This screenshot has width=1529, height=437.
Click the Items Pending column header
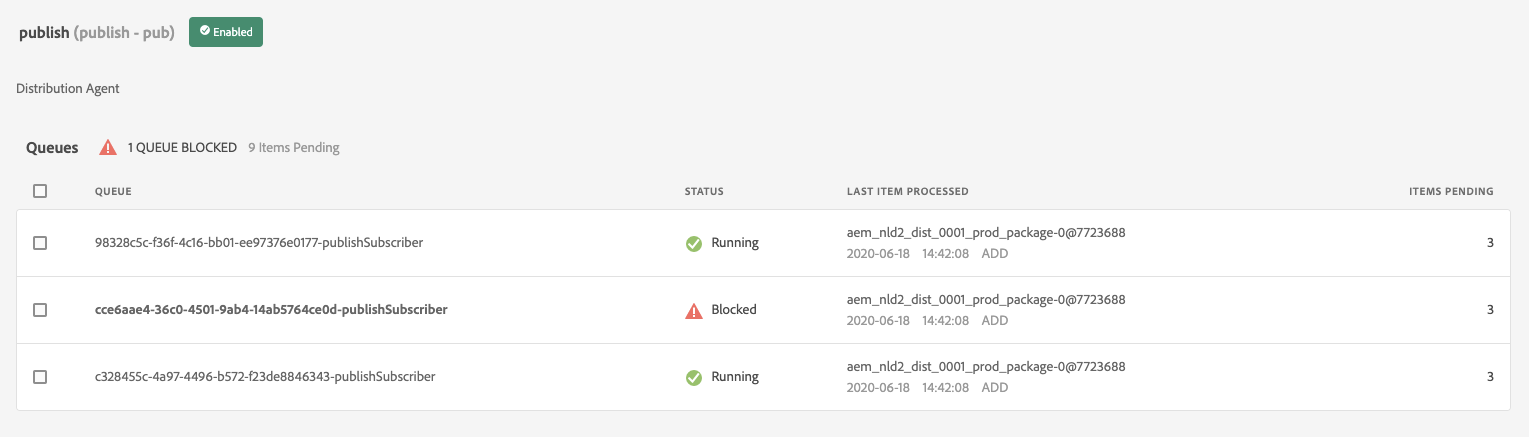pyautogui.click(x=1450, y=191)
